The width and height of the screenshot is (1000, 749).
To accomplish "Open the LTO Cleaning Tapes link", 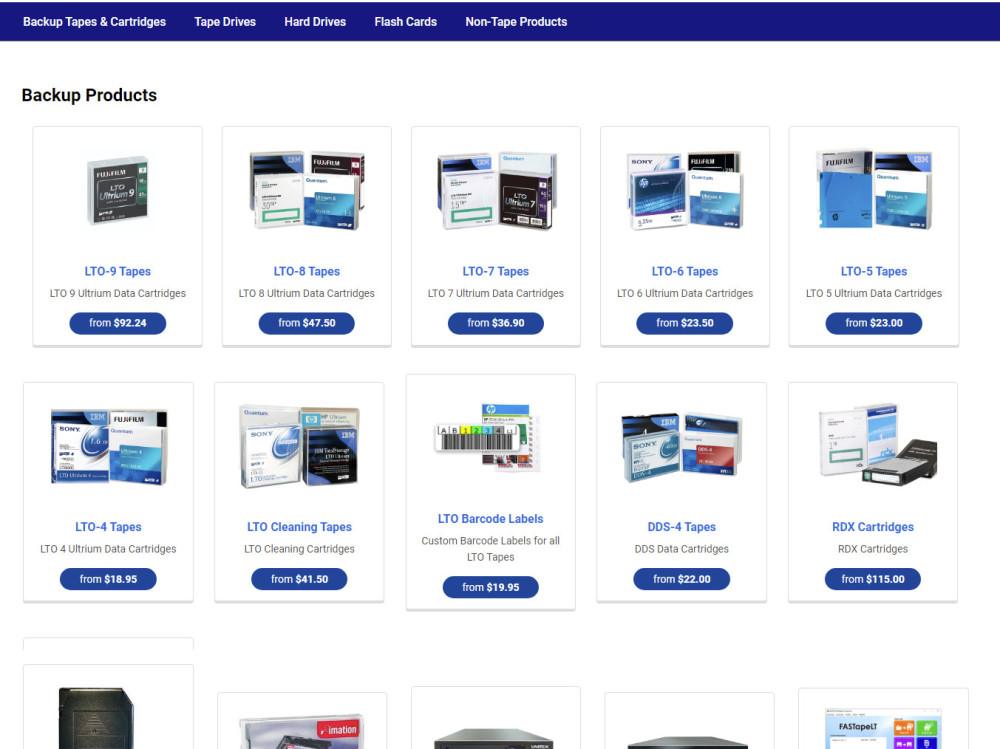I will 299,527.
